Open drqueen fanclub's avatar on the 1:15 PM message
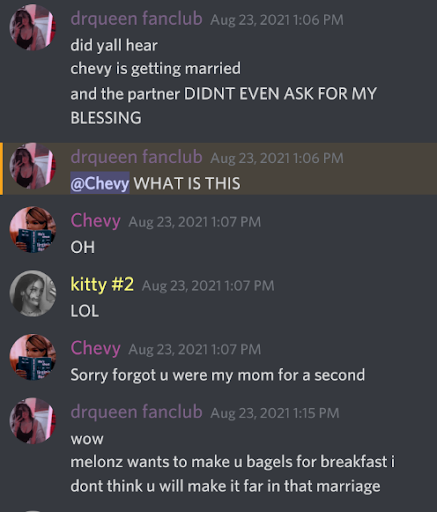This screenshot has height=512, width=437. (x=33, y=421)
